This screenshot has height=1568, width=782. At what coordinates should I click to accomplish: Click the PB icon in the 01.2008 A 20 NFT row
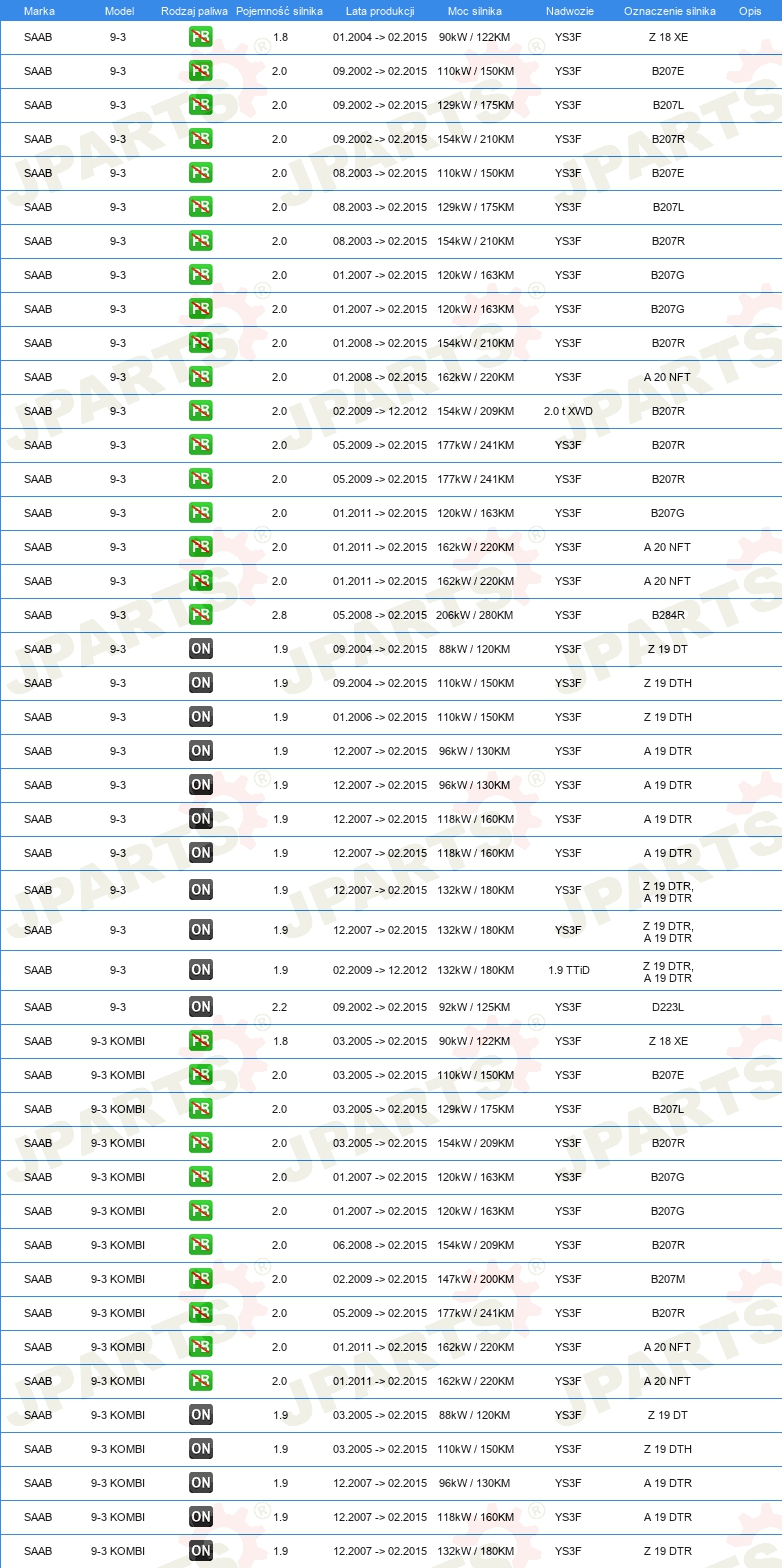[200, 378]
